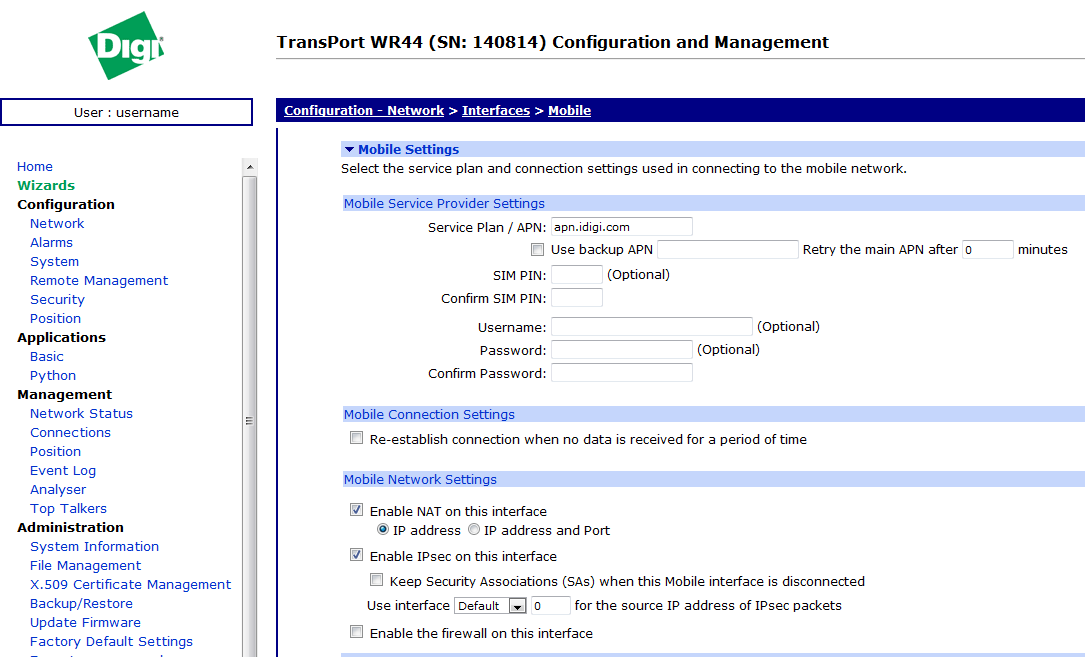Enable the firewall on this interface
Image resolution: width=1085 pixels, height=657 pixels.
tap(357, 633)
